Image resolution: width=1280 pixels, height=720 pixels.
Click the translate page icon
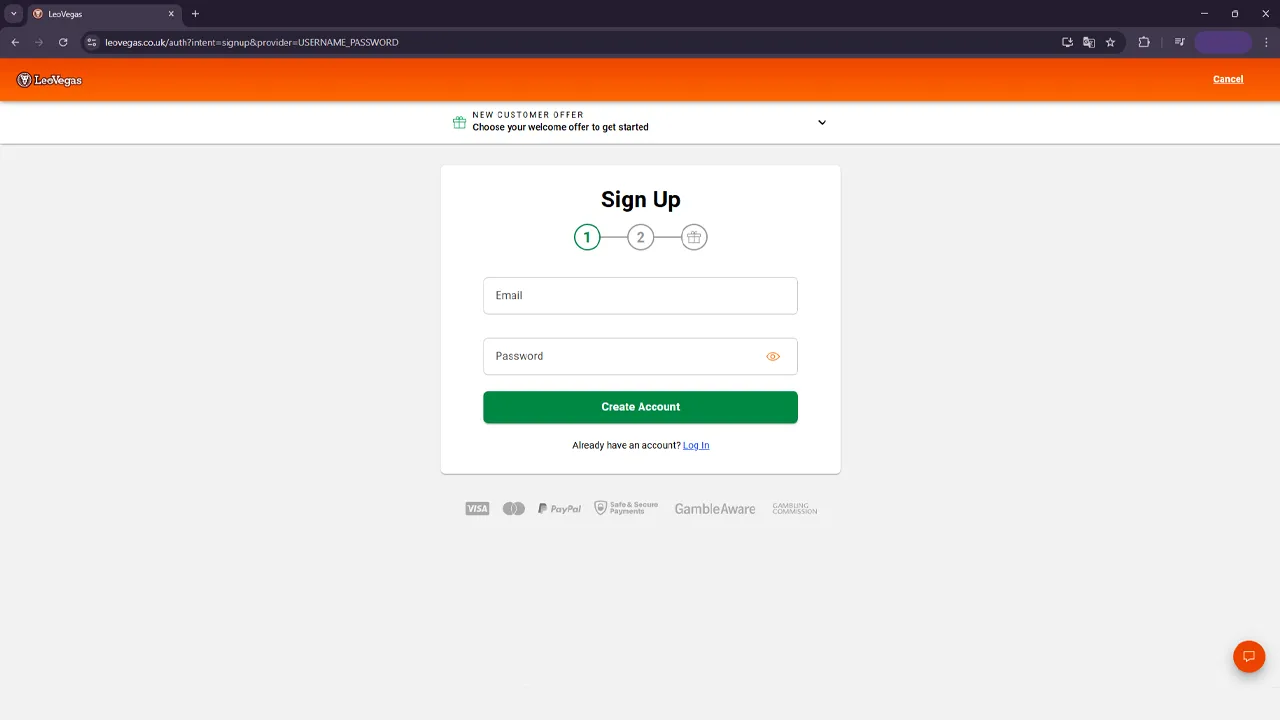[x=1089, y=42]
